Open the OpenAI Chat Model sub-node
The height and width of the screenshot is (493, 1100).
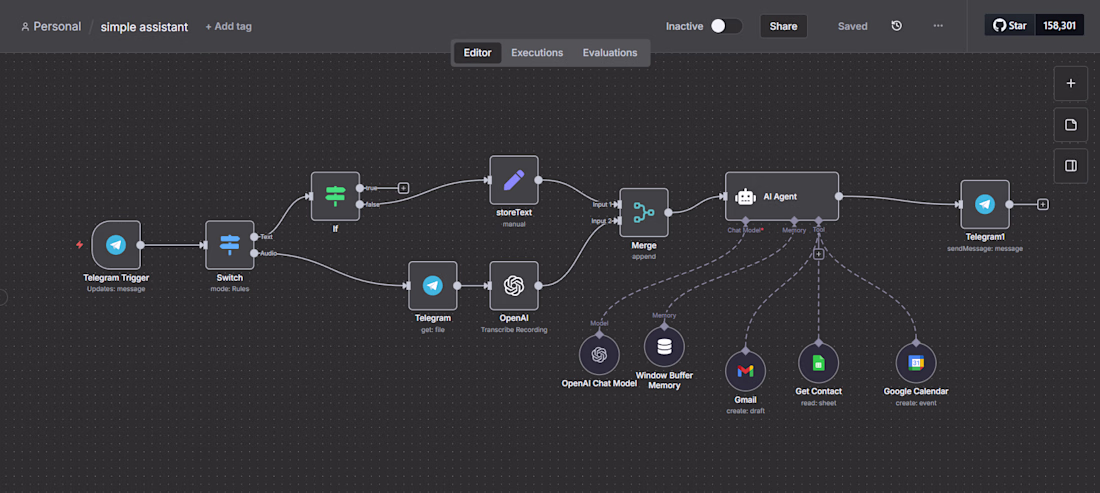coord(599,355)
